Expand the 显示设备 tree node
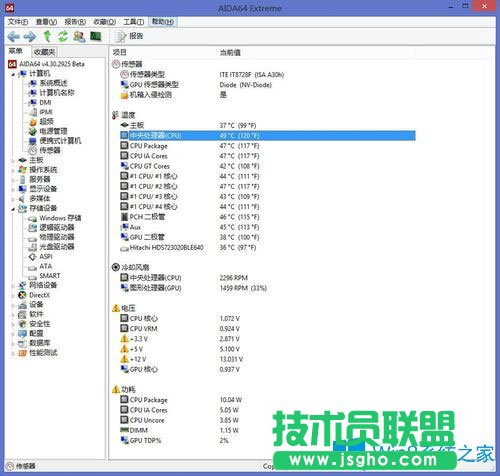 point(13,189)
